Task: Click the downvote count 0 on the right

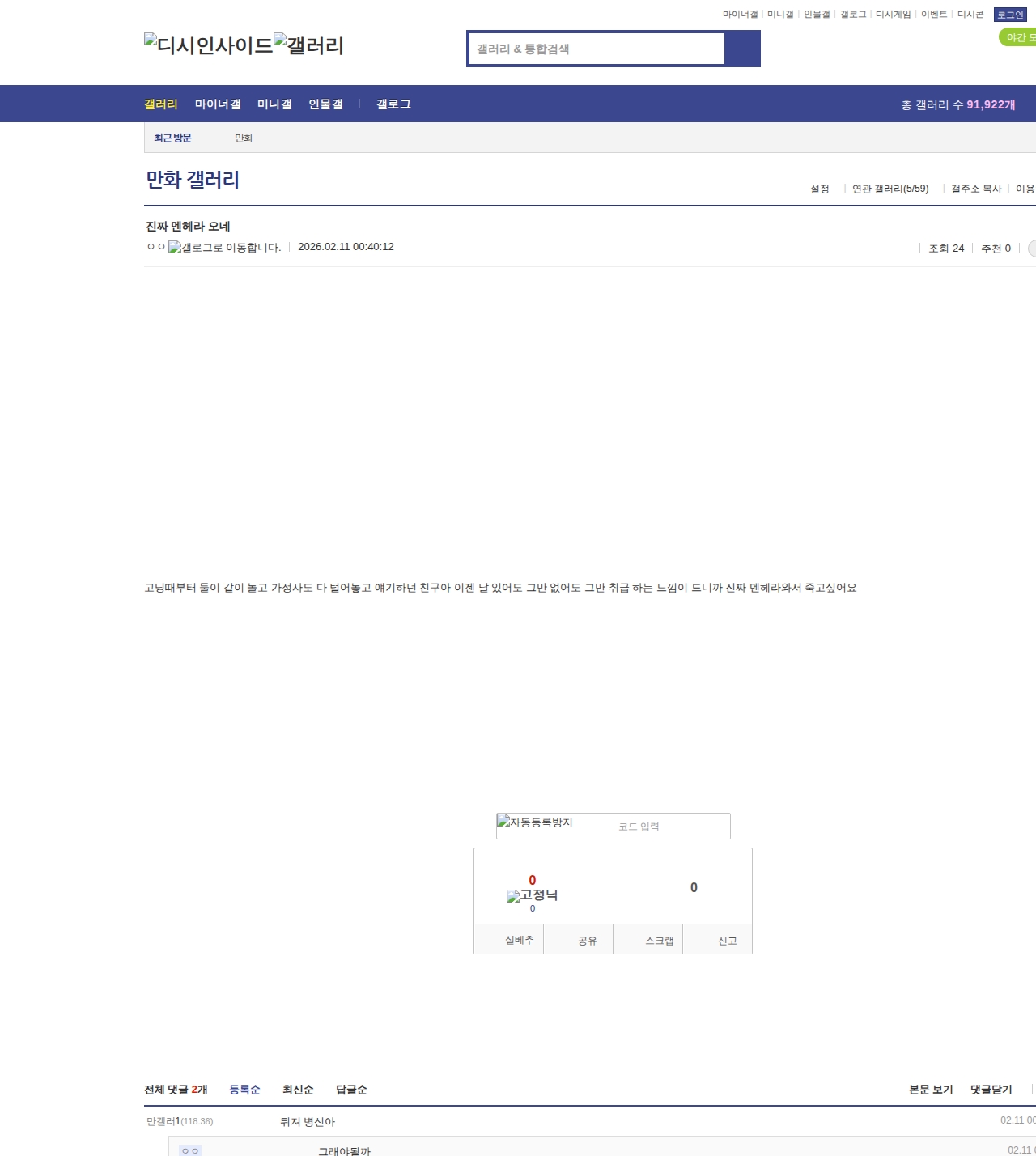Action: click(694, 887)
